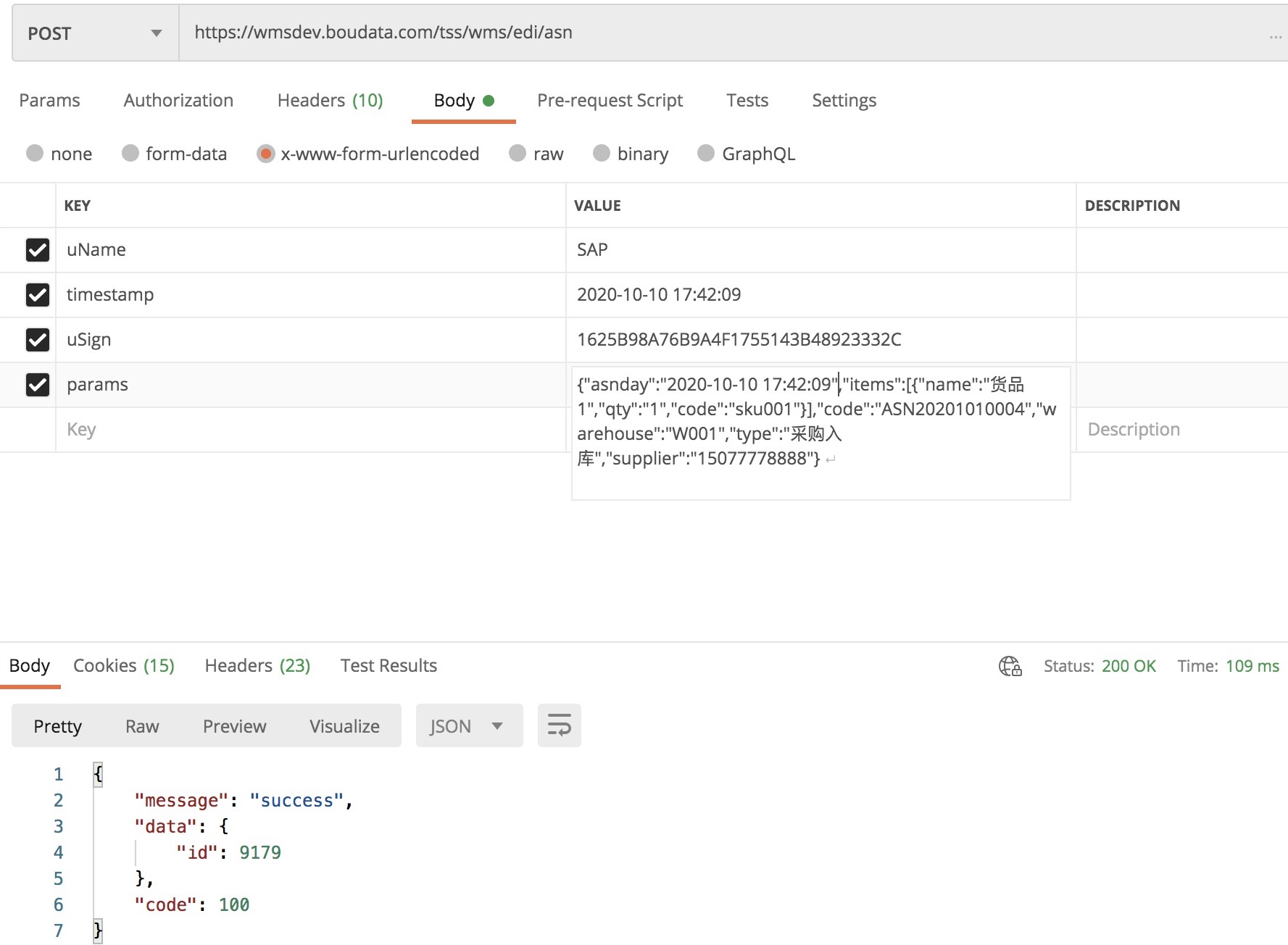Click the 2020-10-10 17:42:09 timestamp value
Screen dimensions: 1288x945
click(820, 295)
